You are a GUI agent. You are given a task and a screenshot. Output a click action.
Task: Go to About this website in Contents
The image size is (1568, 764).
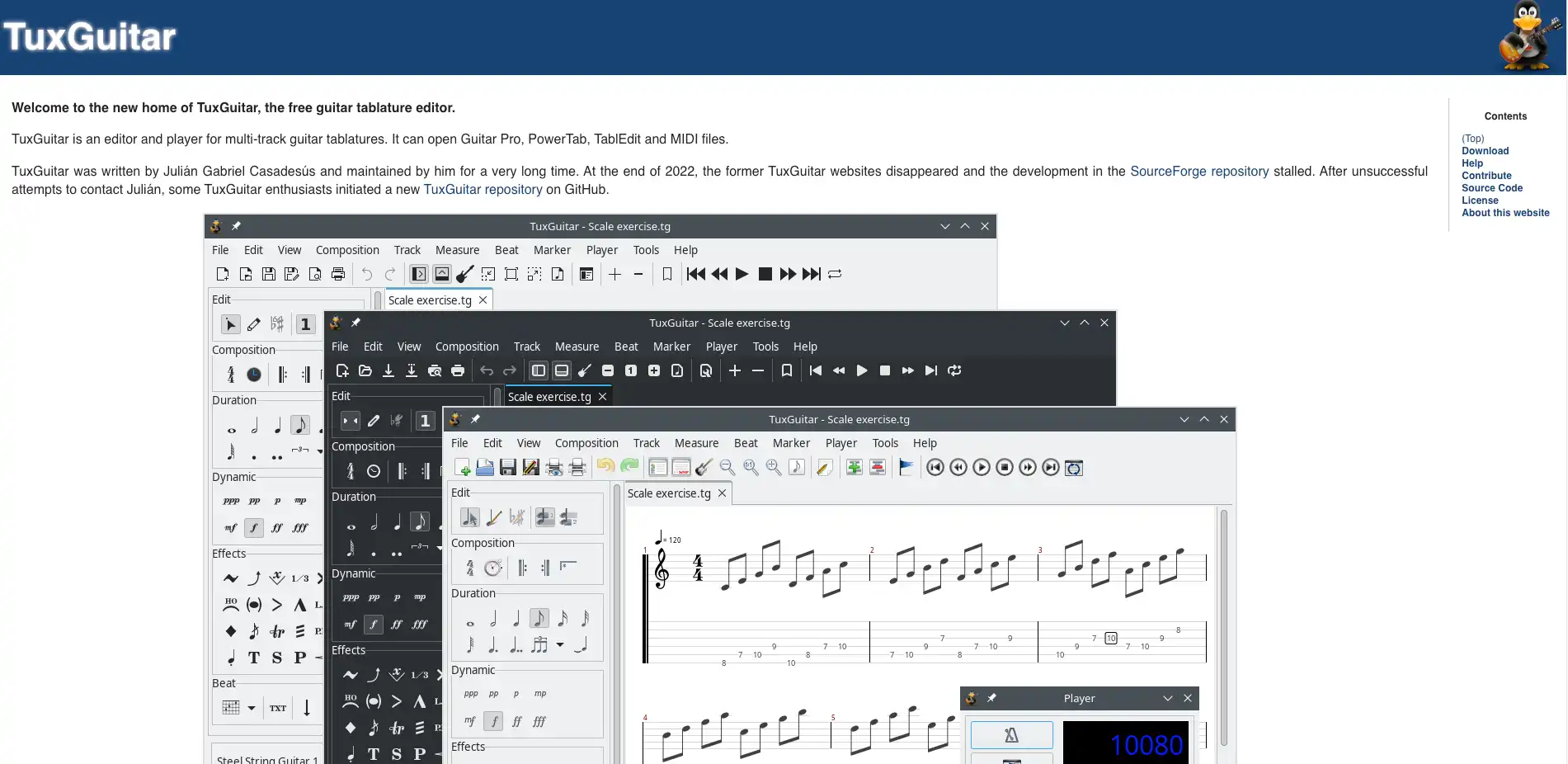click(1505, 213)
